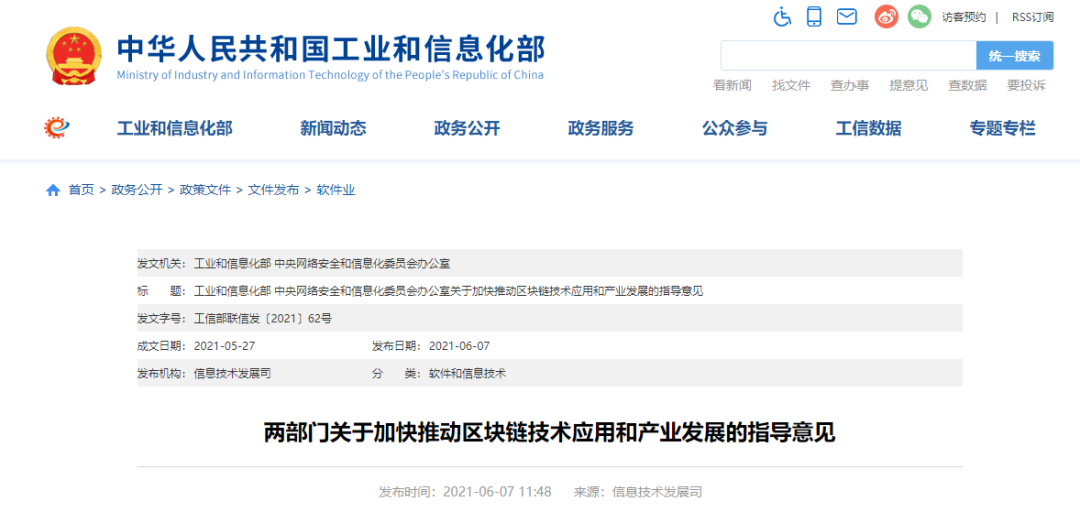Click the ministry Chinese name title
Screen dimensions: 1080x523
331,48
